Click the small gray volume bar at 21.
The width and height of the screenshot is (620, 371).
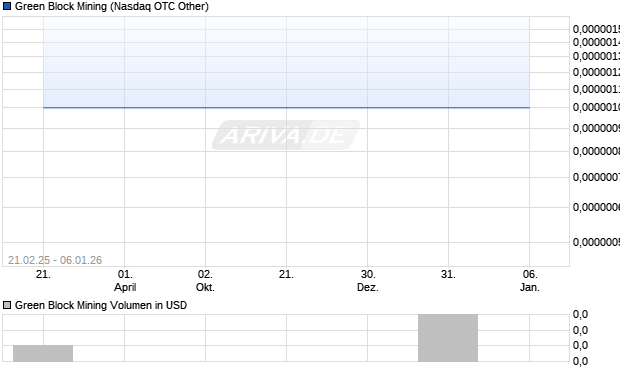[43, 353]
